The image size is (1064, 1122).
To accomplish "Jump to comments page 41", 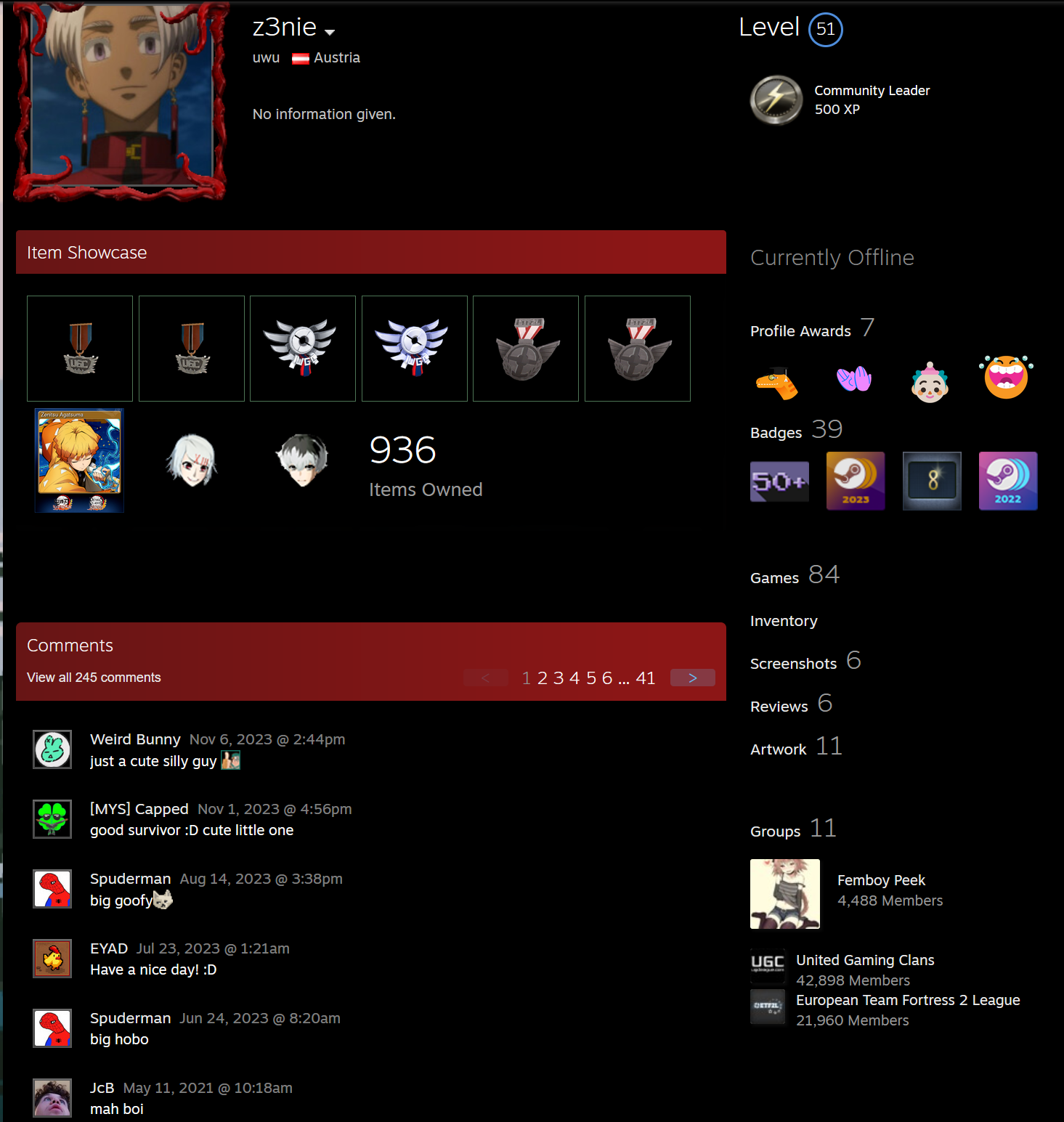I will (646, 678).
